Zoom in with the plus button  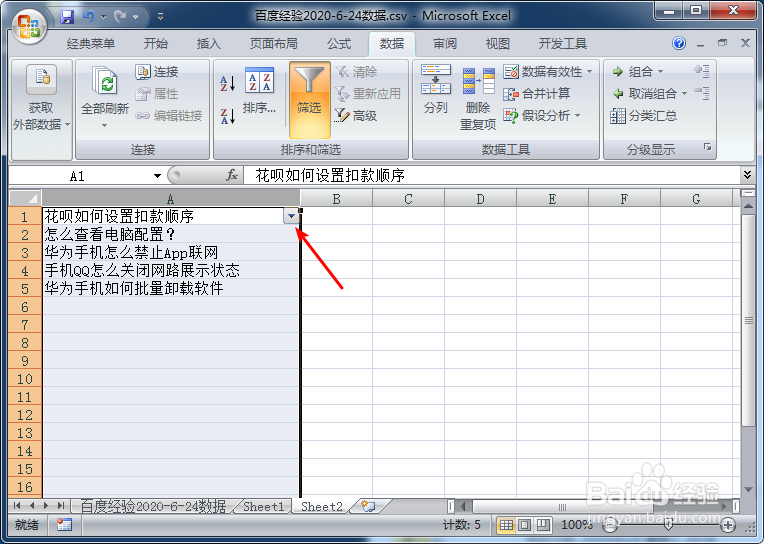click(728, 525)
